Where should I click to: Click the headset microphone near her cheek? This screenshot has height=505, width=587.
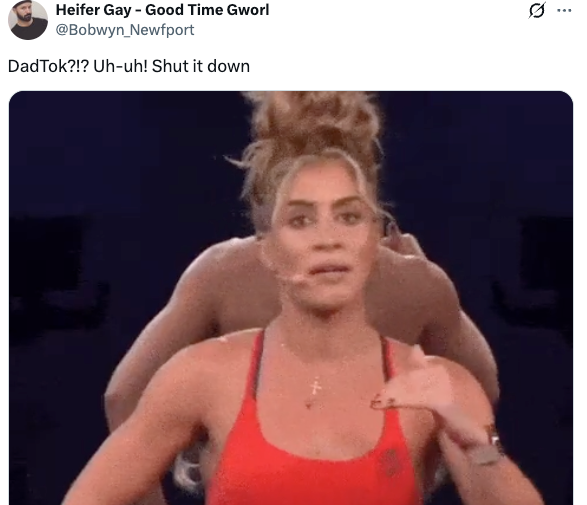(296, 278)
